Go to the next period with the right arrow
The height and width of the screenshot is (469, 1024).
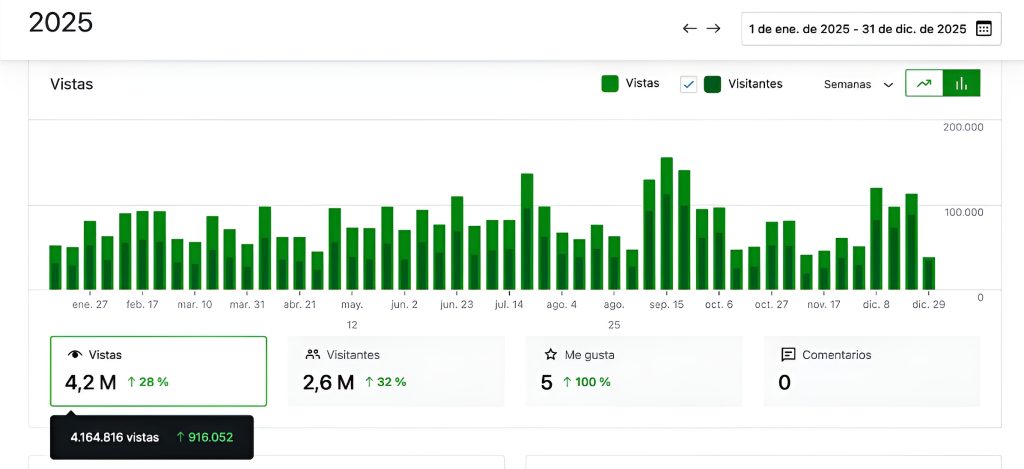[713, 29]
